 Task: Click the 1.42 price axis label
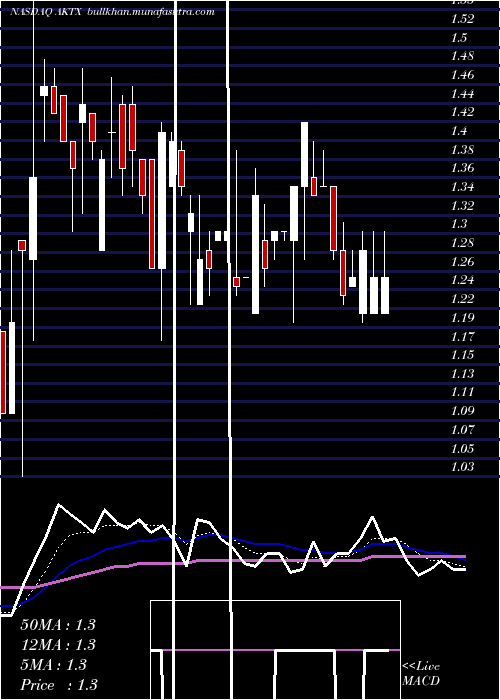click(x=462, y=112)
